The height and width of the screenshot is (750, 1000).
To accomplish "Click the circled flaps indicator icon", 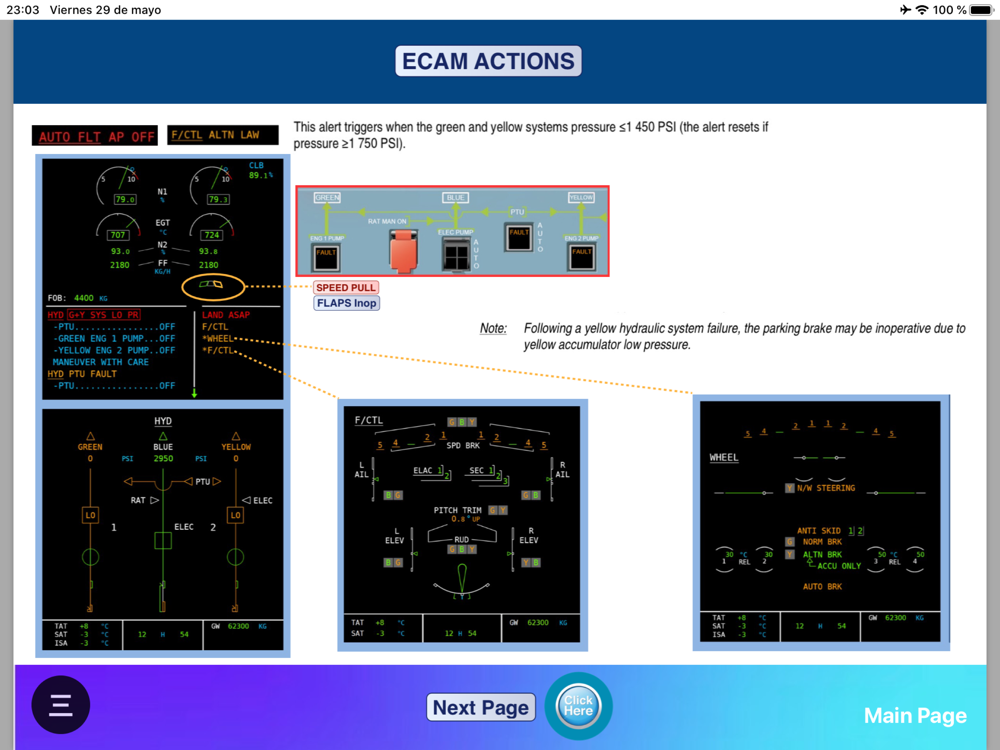I will 213,287.
